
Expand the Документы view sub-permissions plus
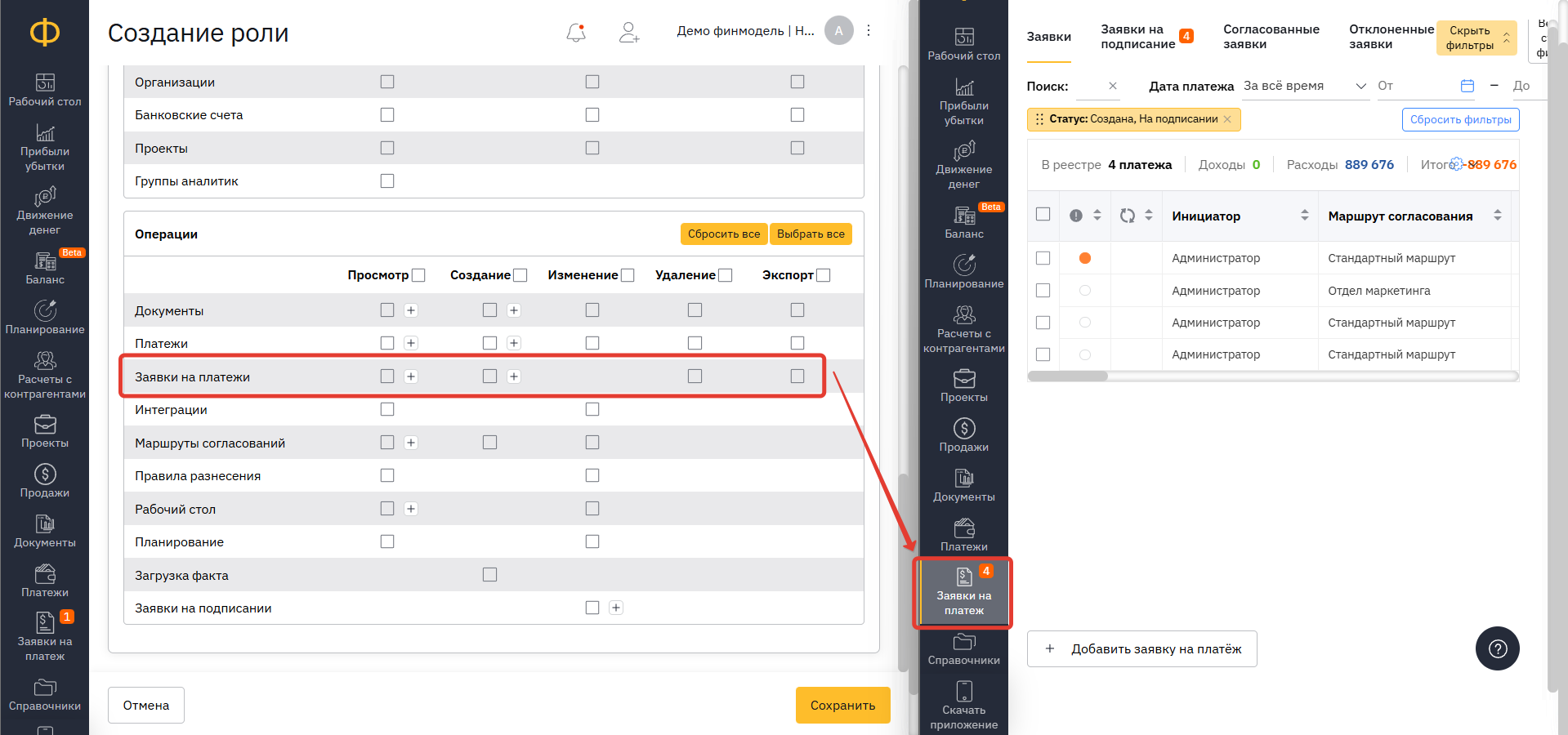click(411, 310)
